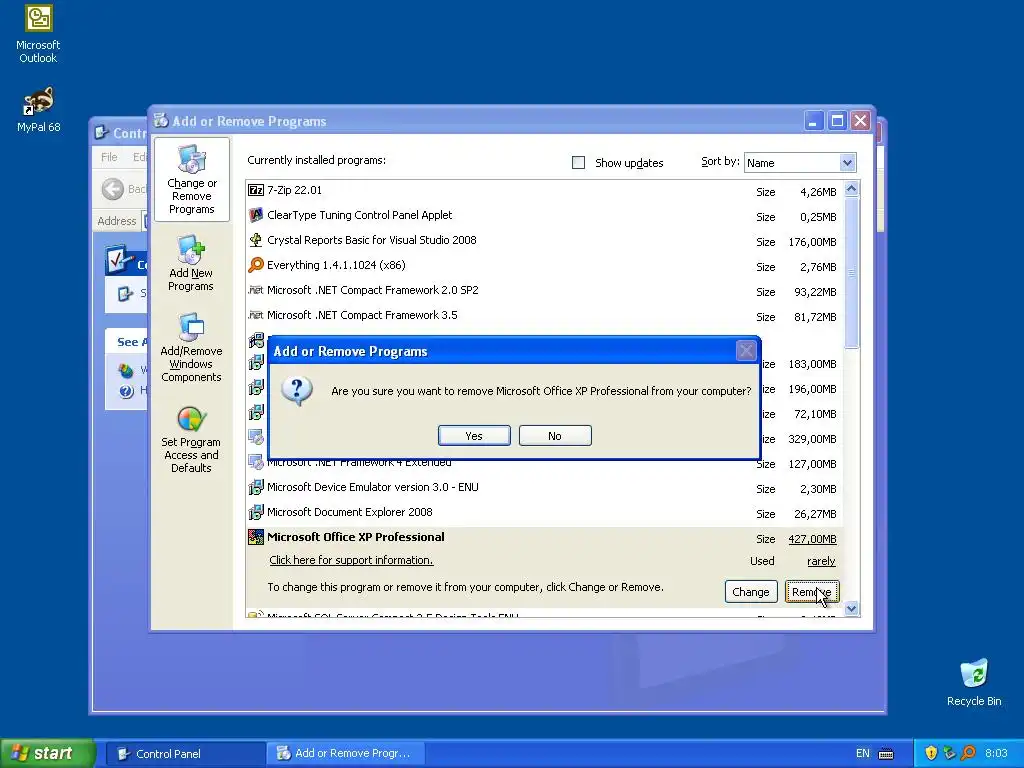This screenshot has height=768, width=1024.
Task: Open the Change or Remove Programs panel
Action: point(191,180)
